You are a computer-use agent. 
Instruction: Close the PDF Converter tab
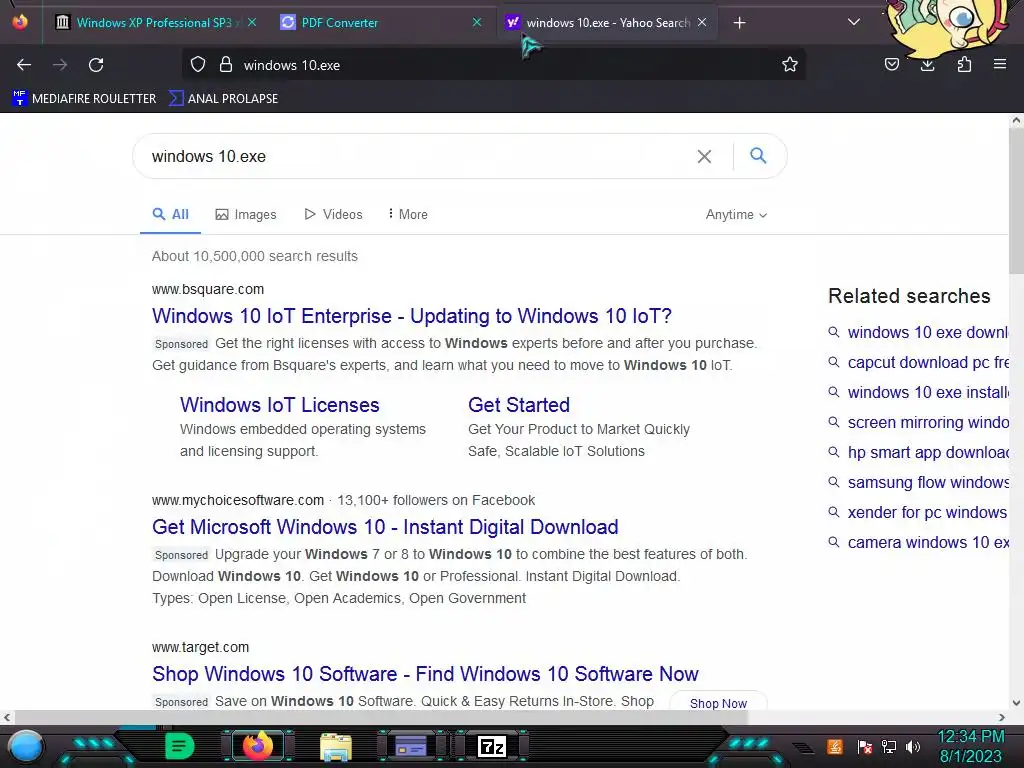click(x=477, y=23)
